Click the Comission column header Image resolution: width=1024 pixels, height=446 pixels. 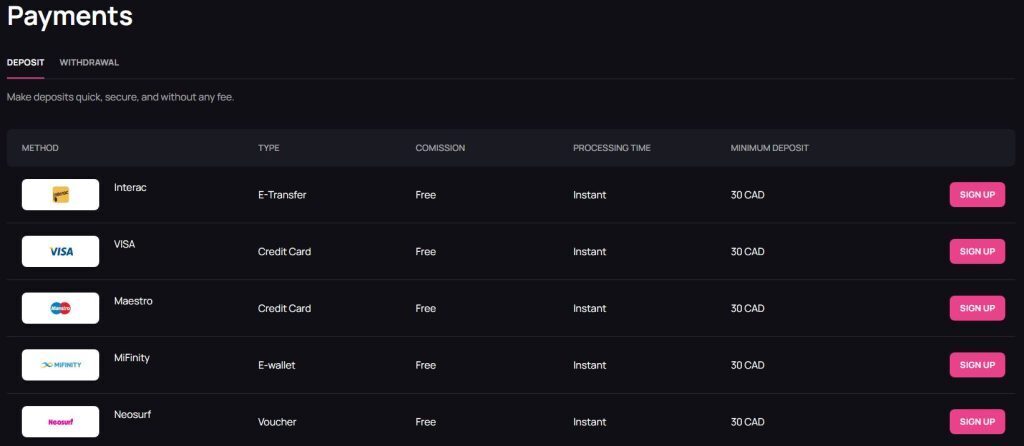[x=440, y=148]
